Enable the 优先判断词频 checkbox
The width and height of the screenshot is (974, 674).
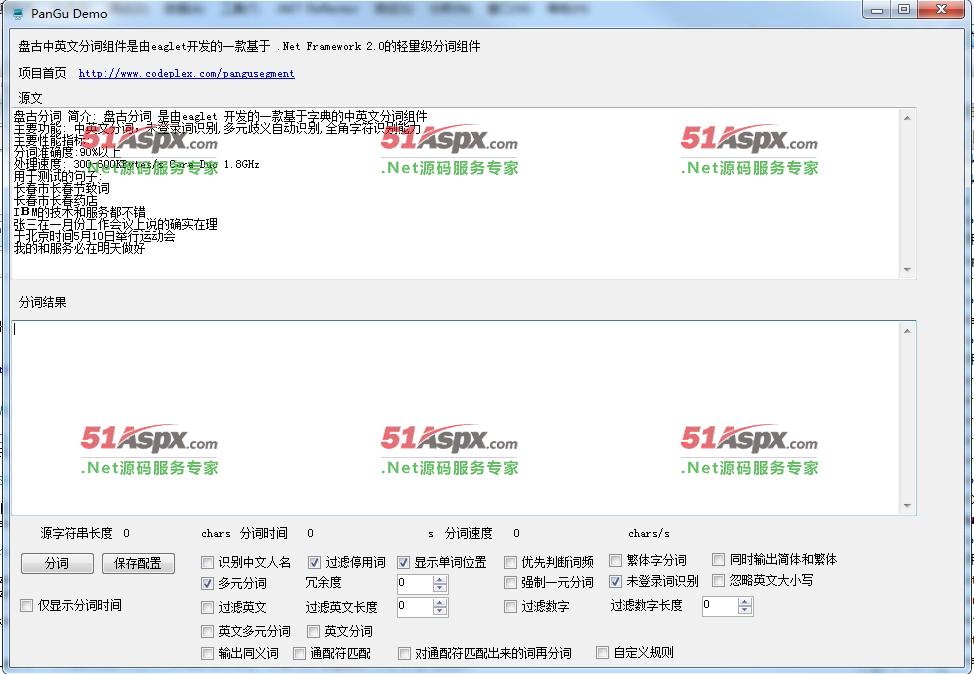click(511, 563)
